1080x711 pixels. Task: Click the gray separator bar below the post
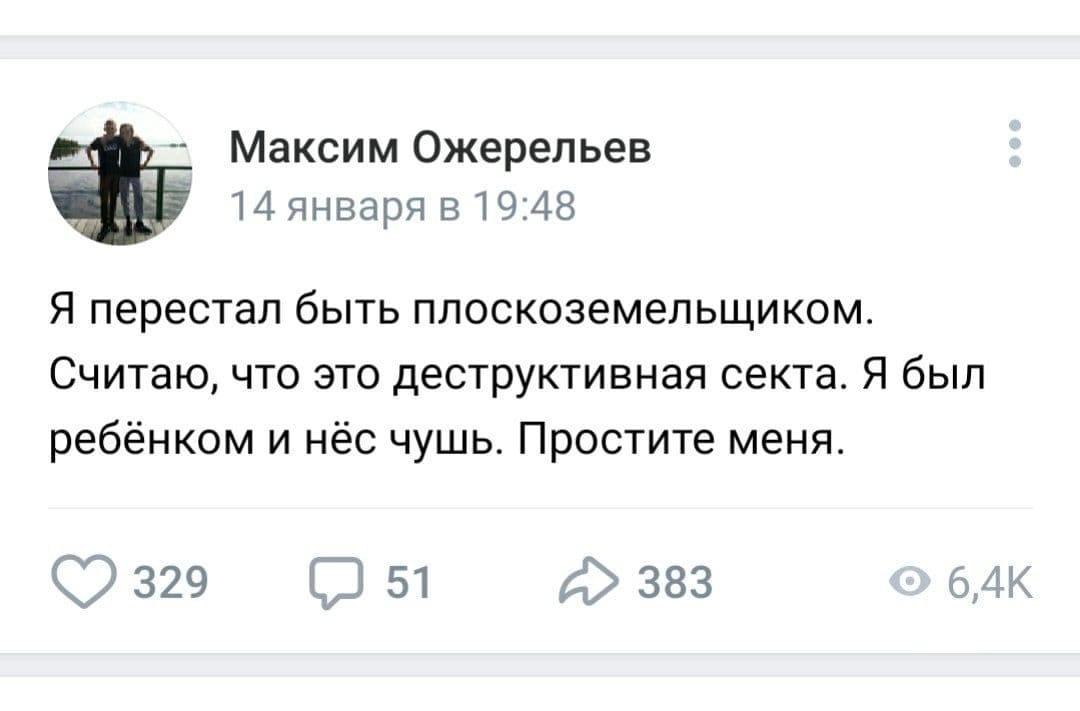click(540, 664)
